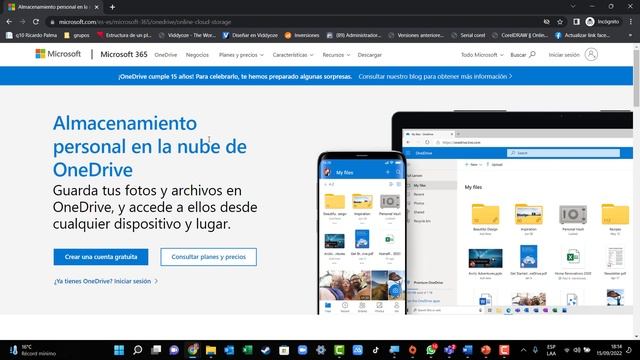Open Microsoft Store from taskbar
The width and height of the screenshot is (640, 360).
click(284, 350)
